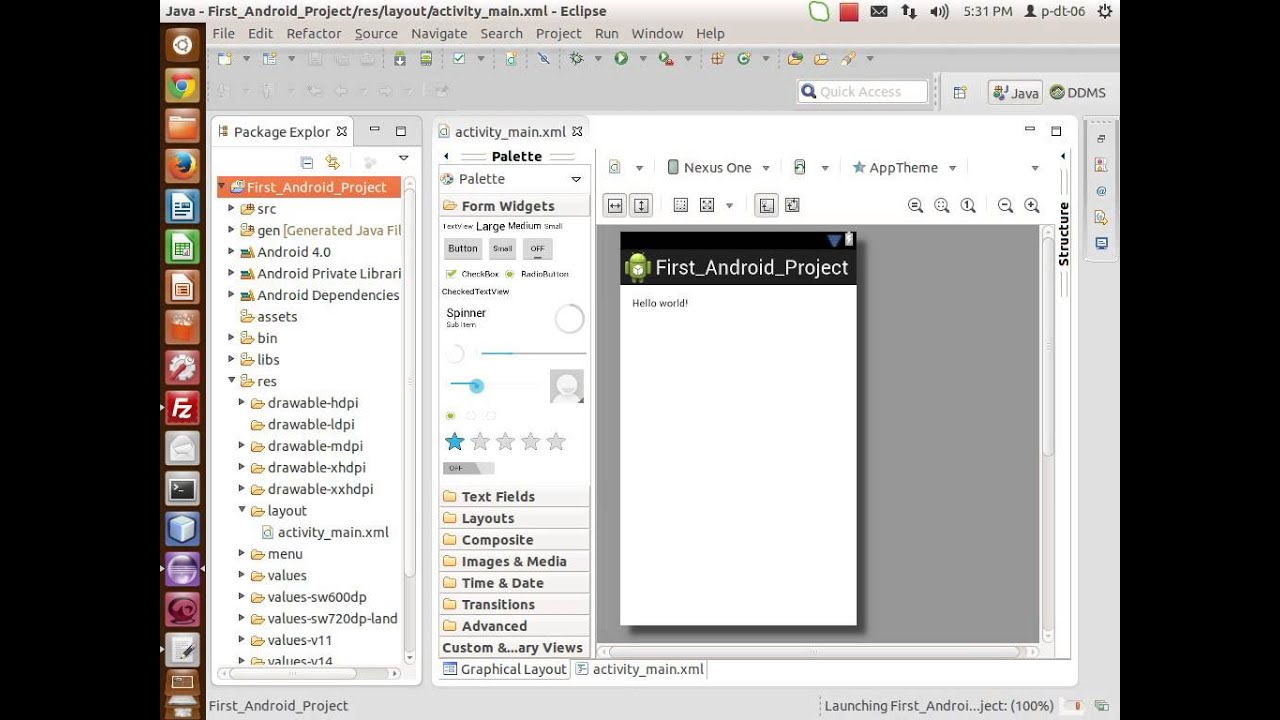The width and height of the screenshot is (1280, 720).
Task: Click the second baseline alignment button
Action: (x=792, y=205)
